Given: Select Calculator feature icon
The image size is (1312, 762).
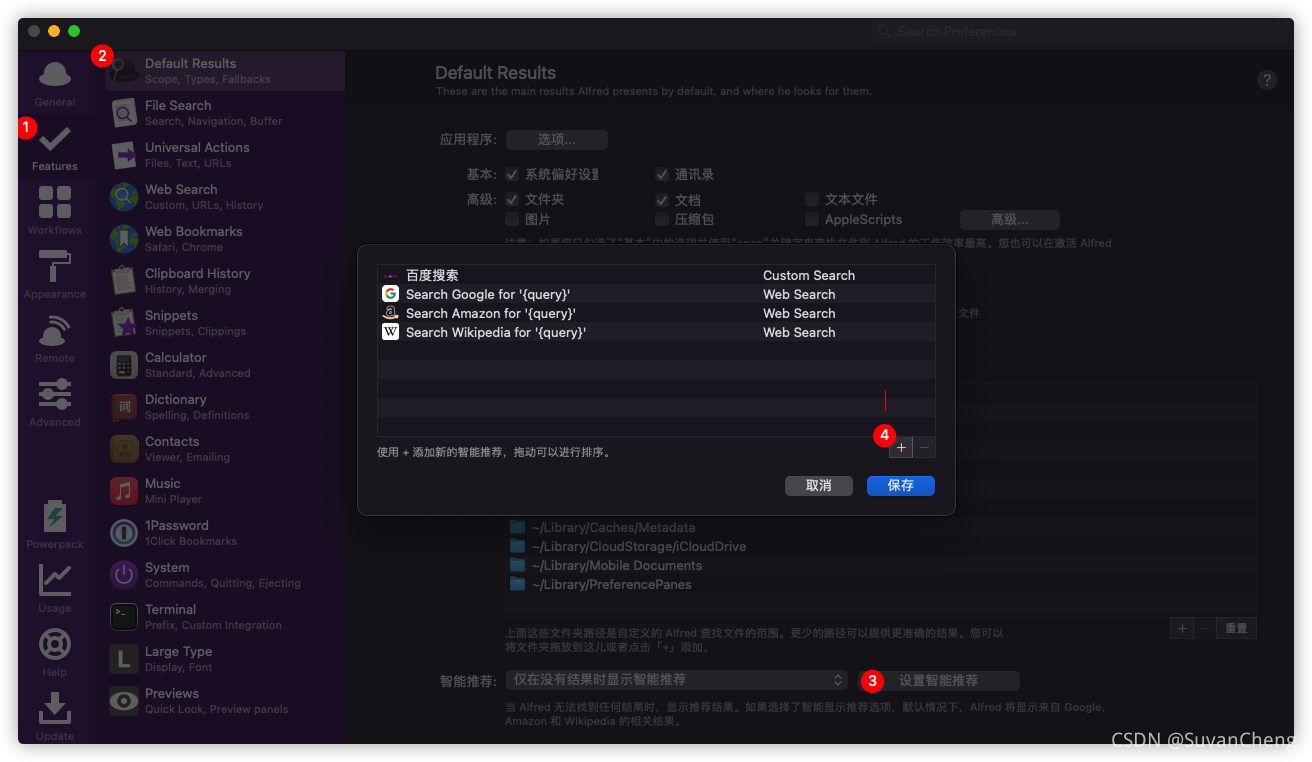Looking at the screenshot, I should point(124,365).
